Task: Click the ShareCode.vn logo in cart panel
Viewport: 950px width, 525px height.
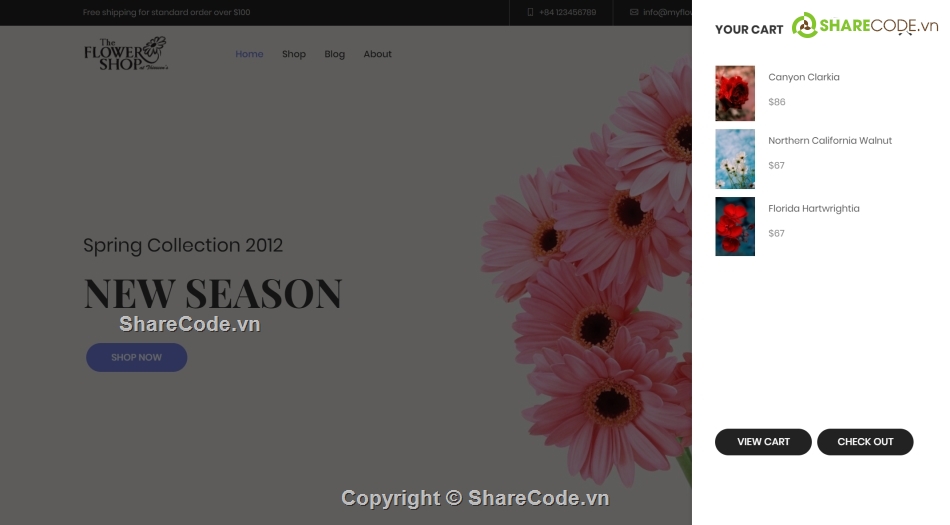Action: point(865,25)
